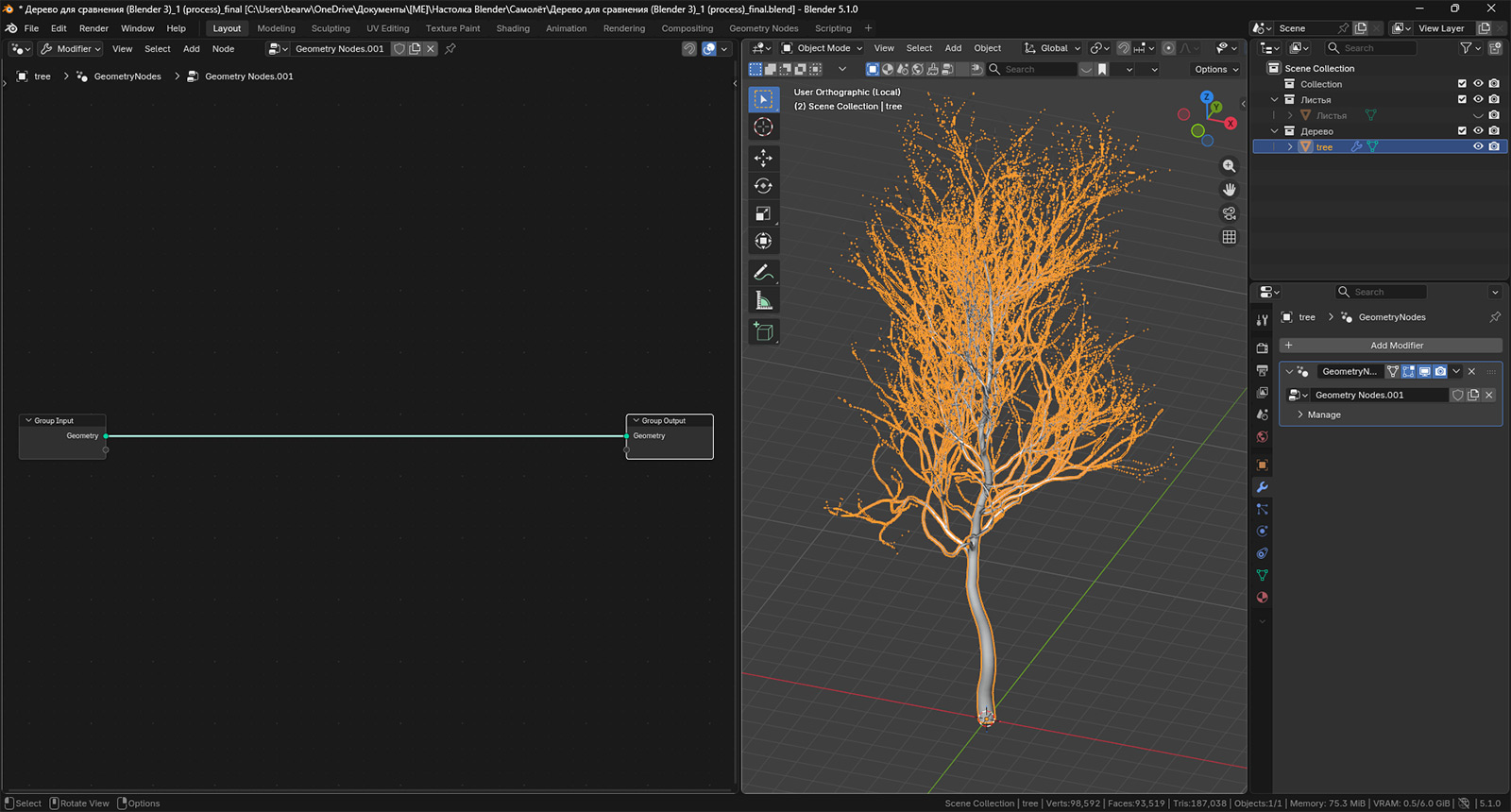The image size is (1511, 812).
Task: Toggle camera view in the viewport
Action: (1229, 213)
